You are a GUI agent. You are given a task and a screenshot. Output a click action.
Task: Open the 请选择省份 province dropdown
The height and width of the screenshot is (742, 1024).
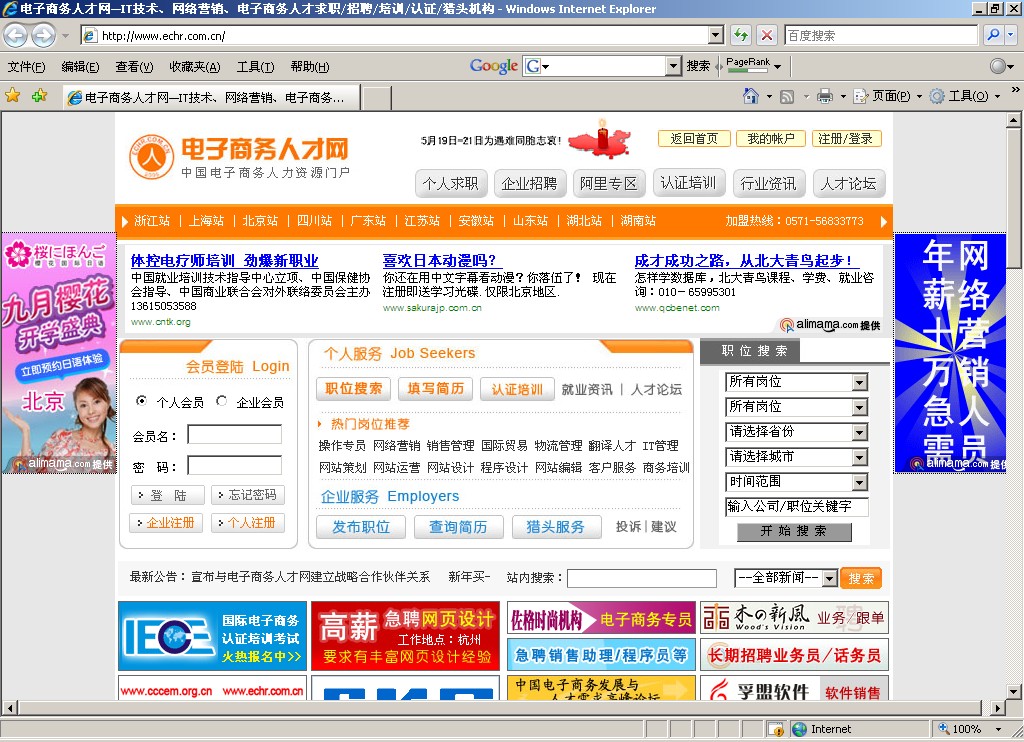click(x=860, y=432)
